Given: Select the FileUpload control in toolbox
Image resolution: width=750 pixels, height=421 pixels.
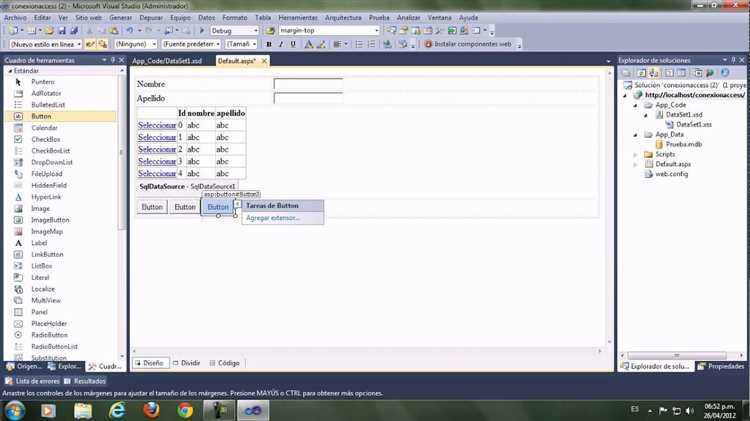Looking at the screenshot, I should coord(46,174).
